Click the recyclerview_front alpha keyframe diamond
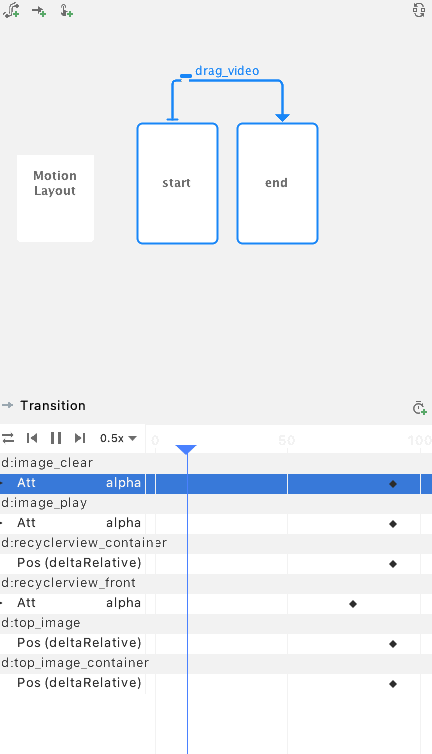This screenshot has height=754, width=432. coord(353,603)
